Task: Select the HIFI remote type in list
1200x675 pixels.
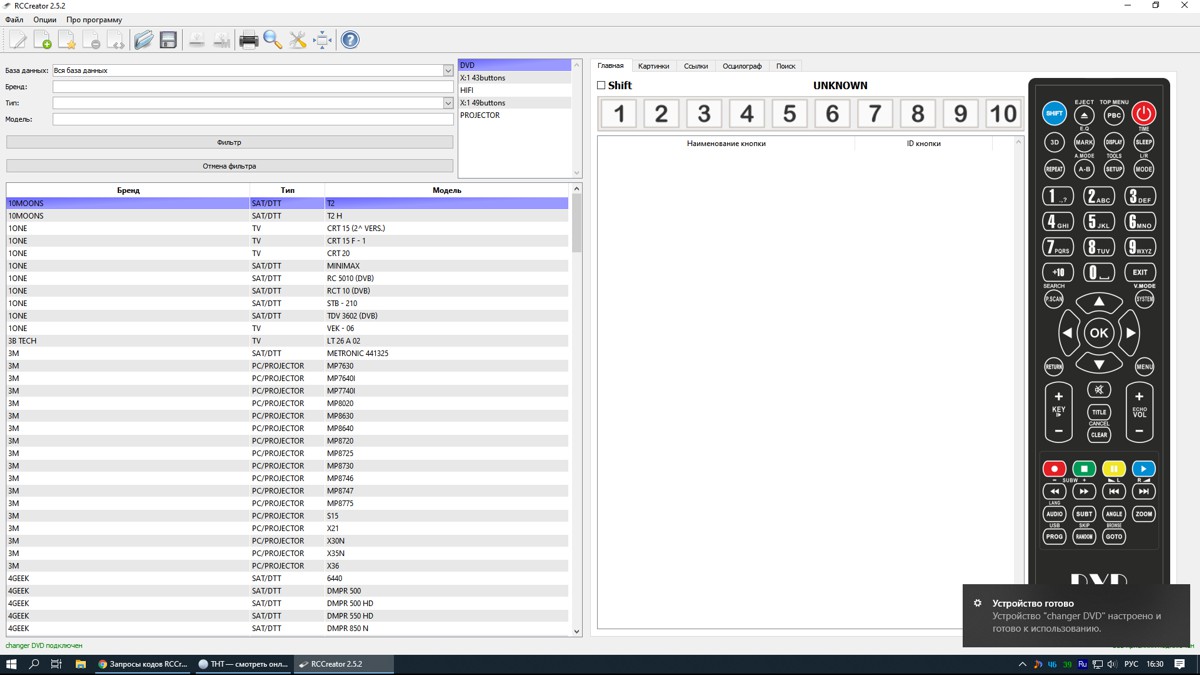Action: coord(467,90)
